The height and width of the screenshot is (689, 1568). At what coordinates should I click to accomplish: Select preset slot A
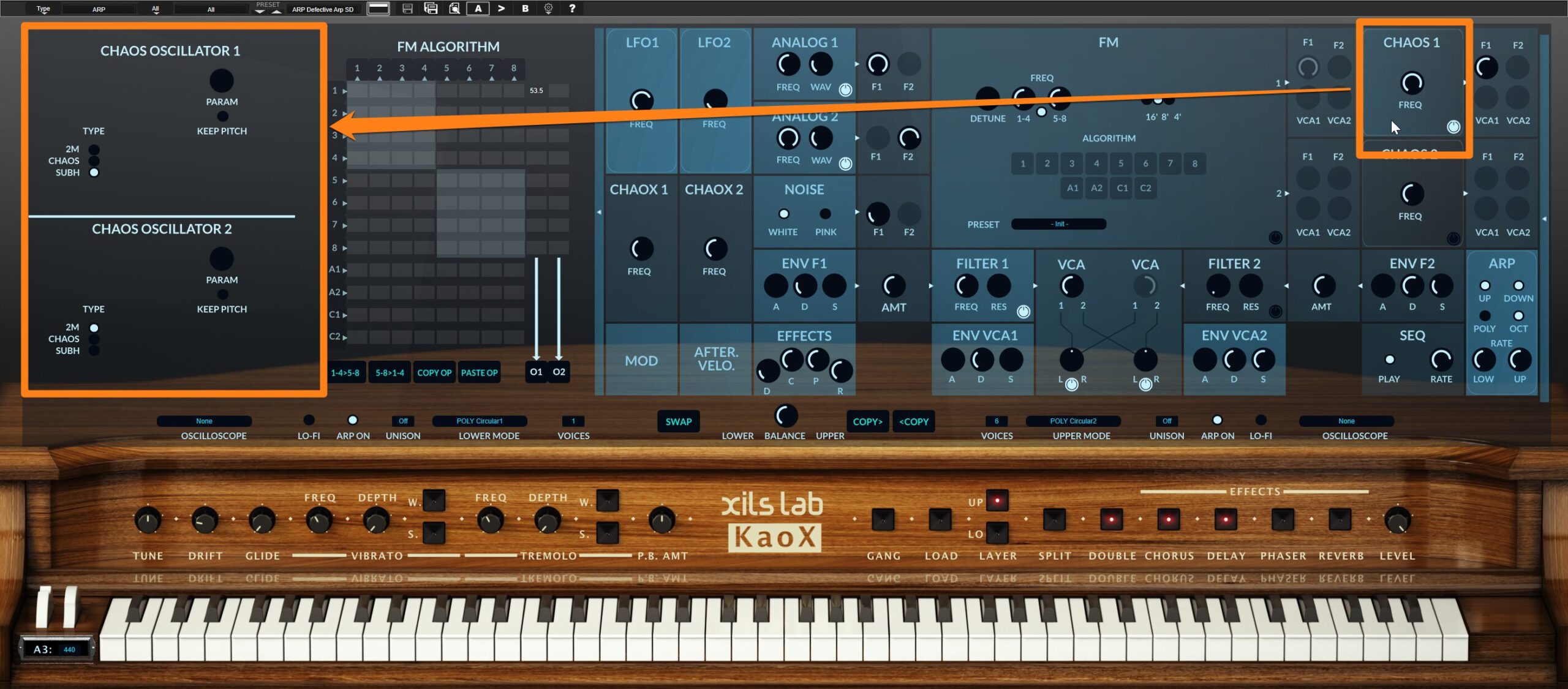(478, 9)
